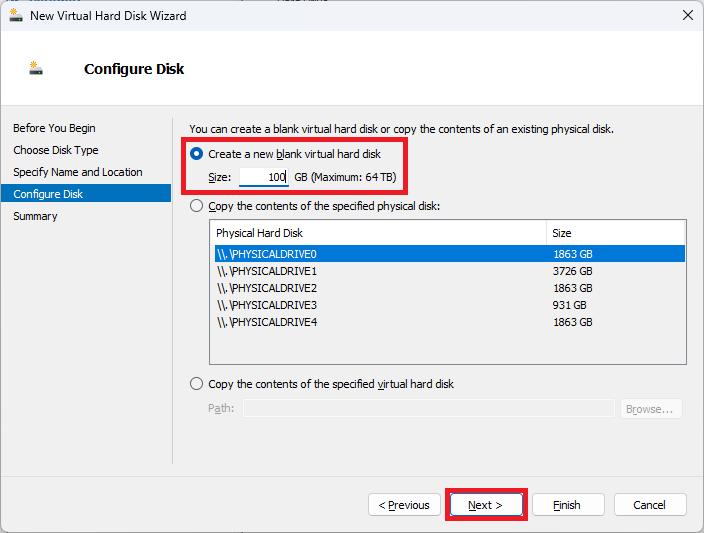Close the New Virtual Hard Disk Wizard
Viewport: 704px width, 533px height.
point(687,15)
